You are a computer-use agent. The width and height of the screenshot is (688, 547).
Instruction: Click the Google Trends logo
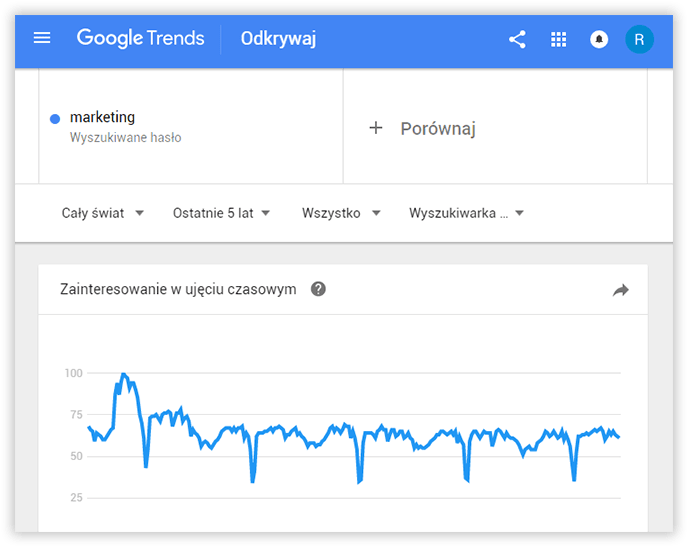coord(140,39)
